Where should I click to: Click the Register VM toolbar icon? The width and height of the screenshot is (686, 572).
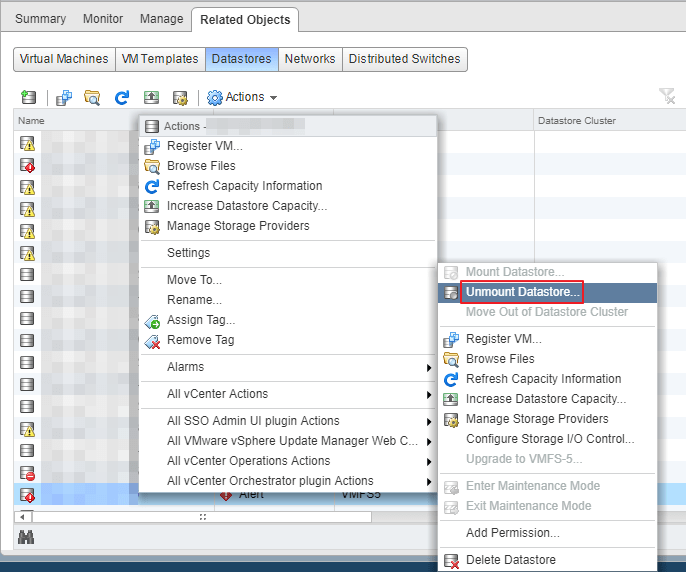(64, 97)
